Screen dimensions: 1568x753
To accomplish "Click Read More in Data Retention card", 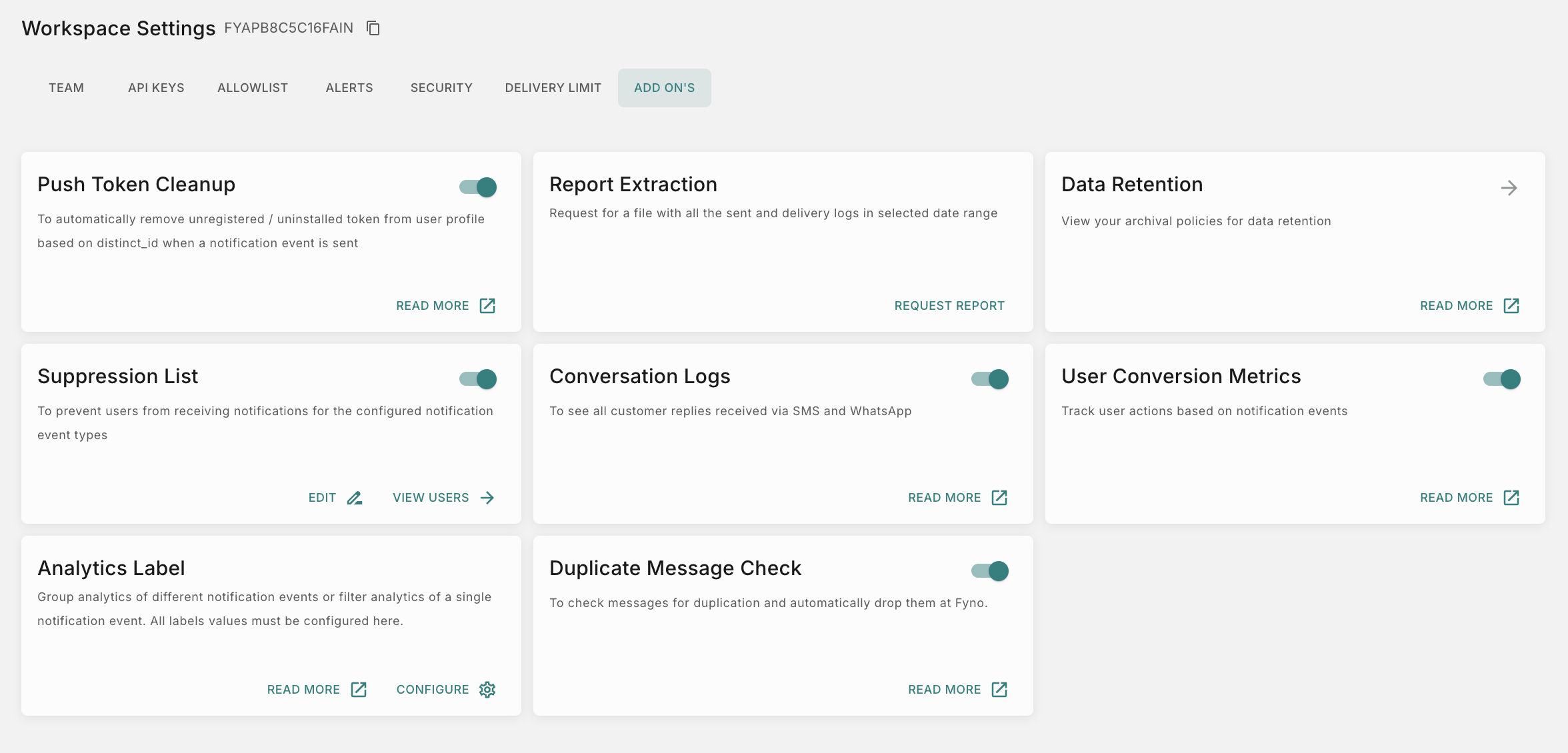I will point(1456,306).
